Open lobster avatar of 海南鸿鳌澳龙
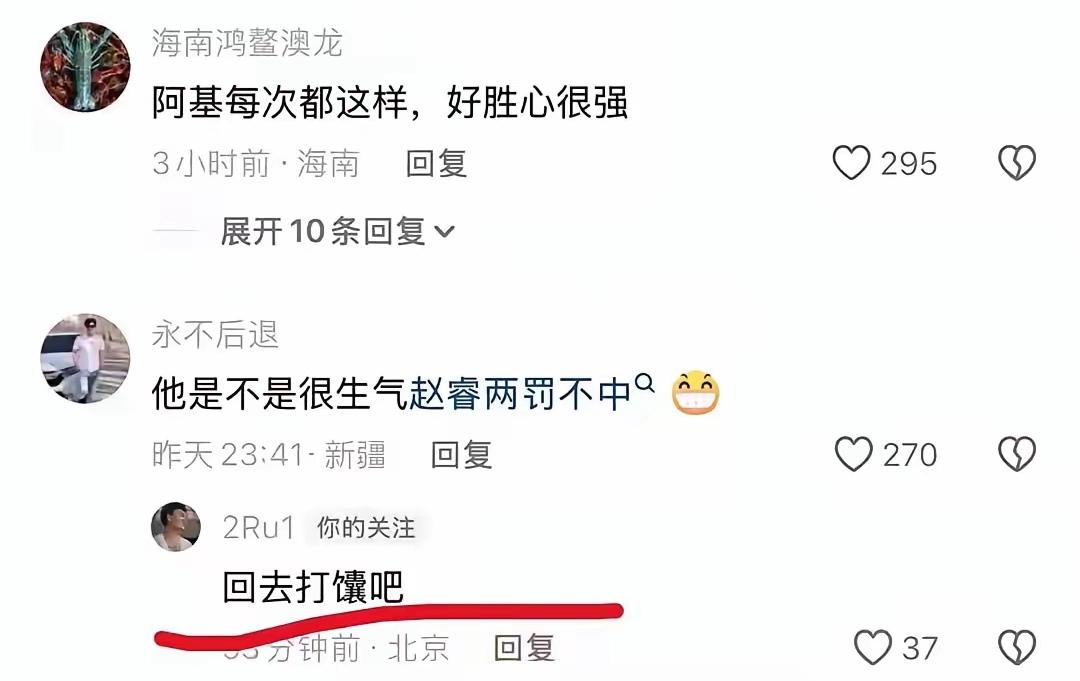 click(x=85, y=67)
